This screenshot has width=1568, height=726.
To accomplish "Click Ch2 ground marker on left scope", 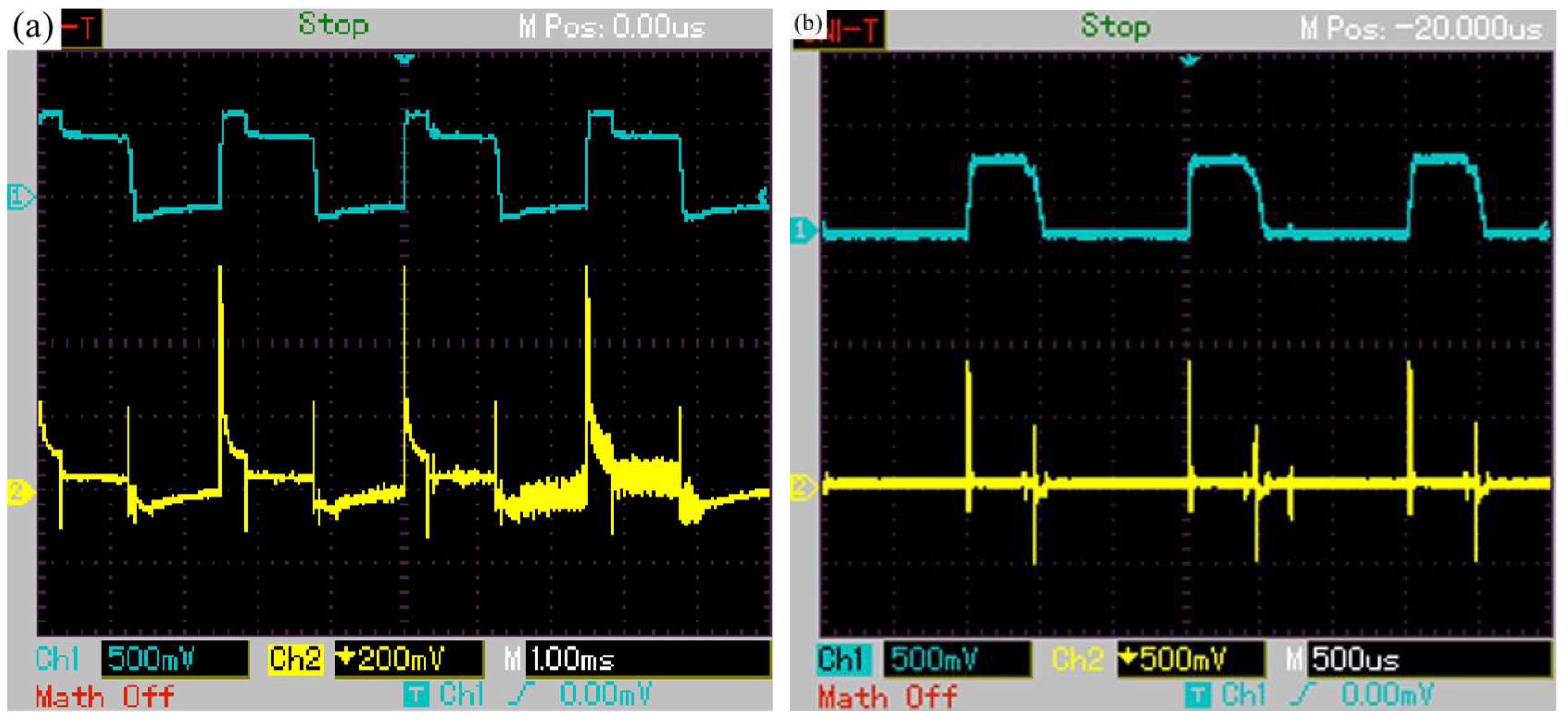I will [19, 492].
